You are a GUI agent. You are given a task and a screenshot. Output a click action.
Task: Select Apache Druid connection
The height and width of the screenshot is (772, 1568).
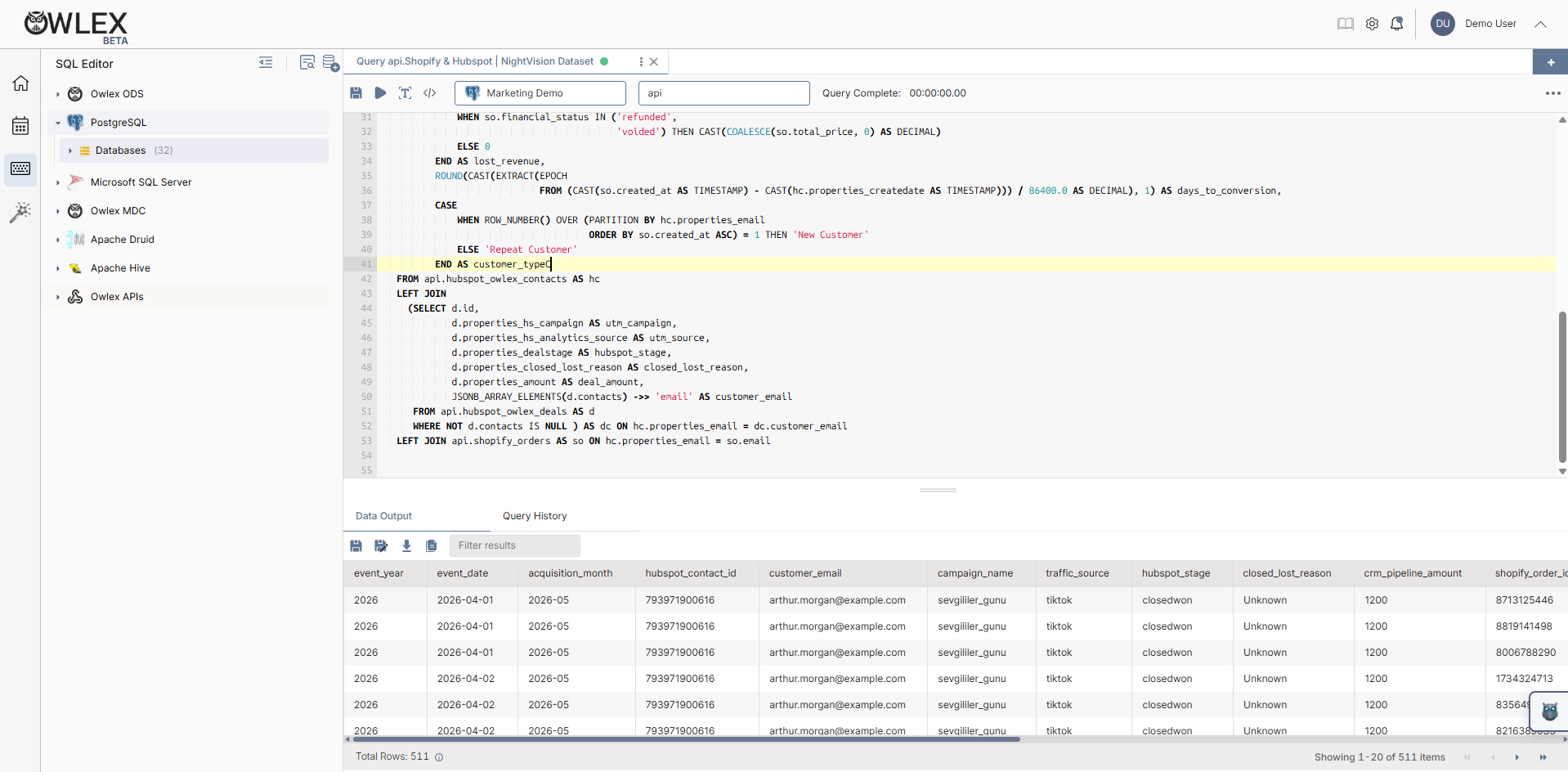[123, 240]
